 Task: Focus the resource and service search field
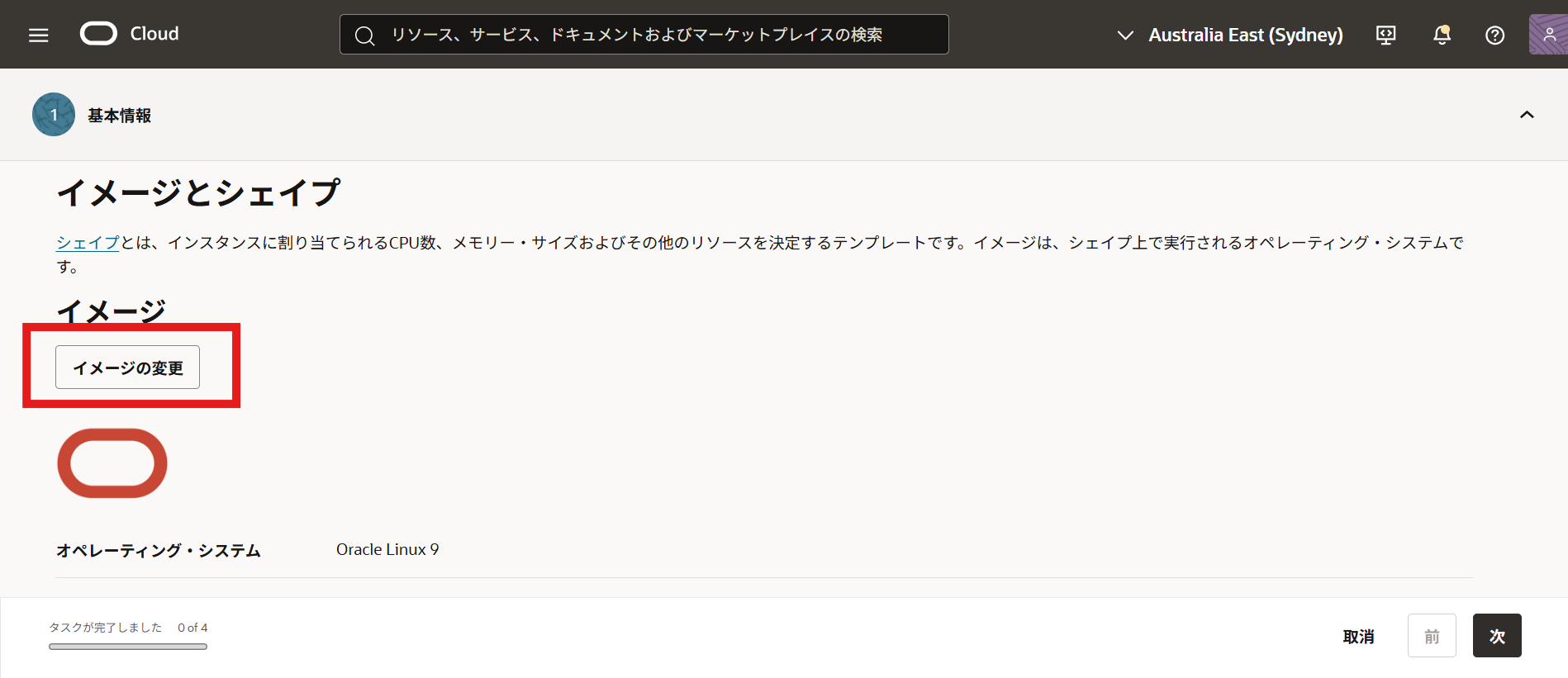click(644, 35)
